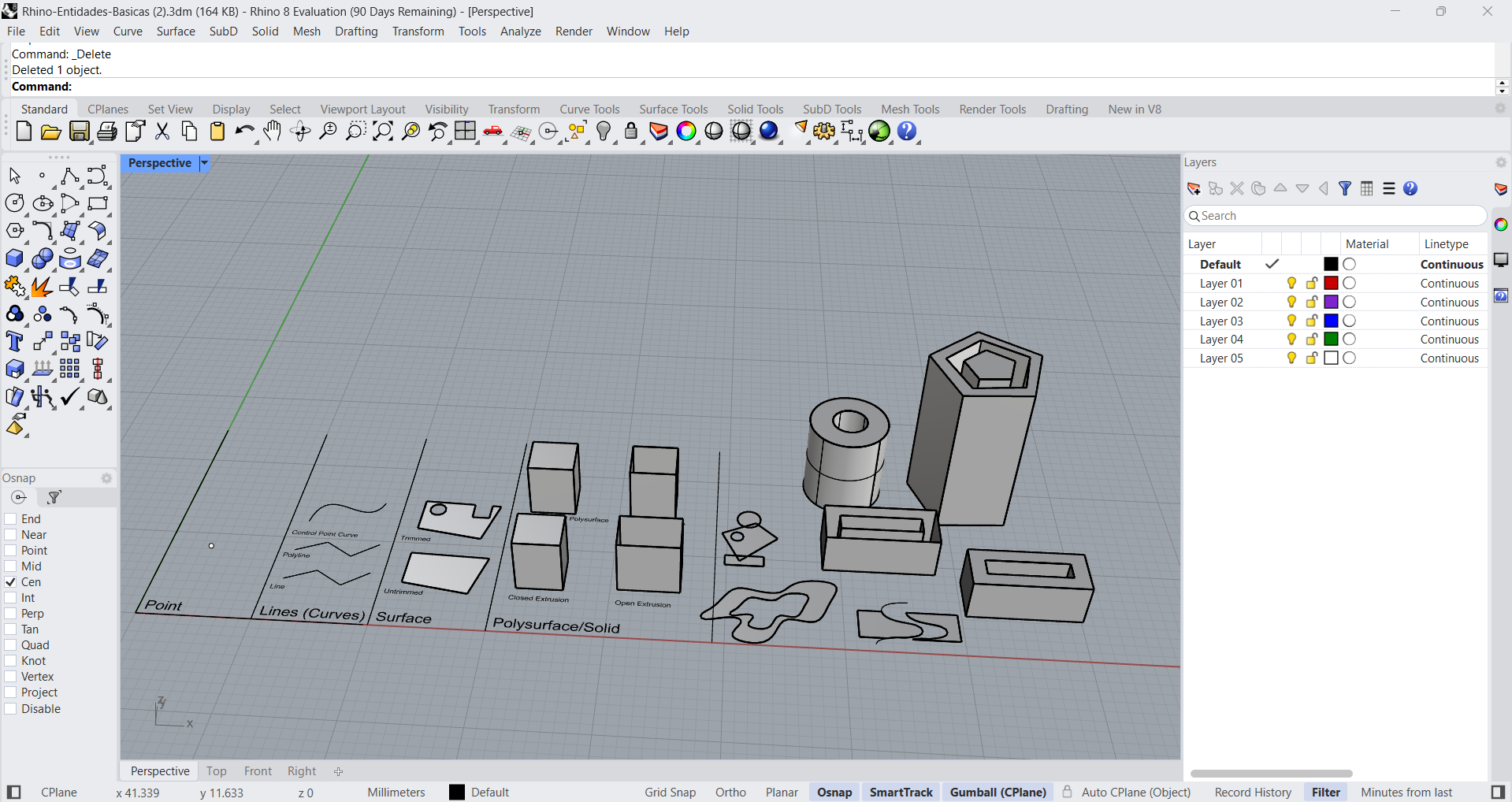Uncheck the Cen osnap checkbox
The image size is (1512, 802).
11,582
